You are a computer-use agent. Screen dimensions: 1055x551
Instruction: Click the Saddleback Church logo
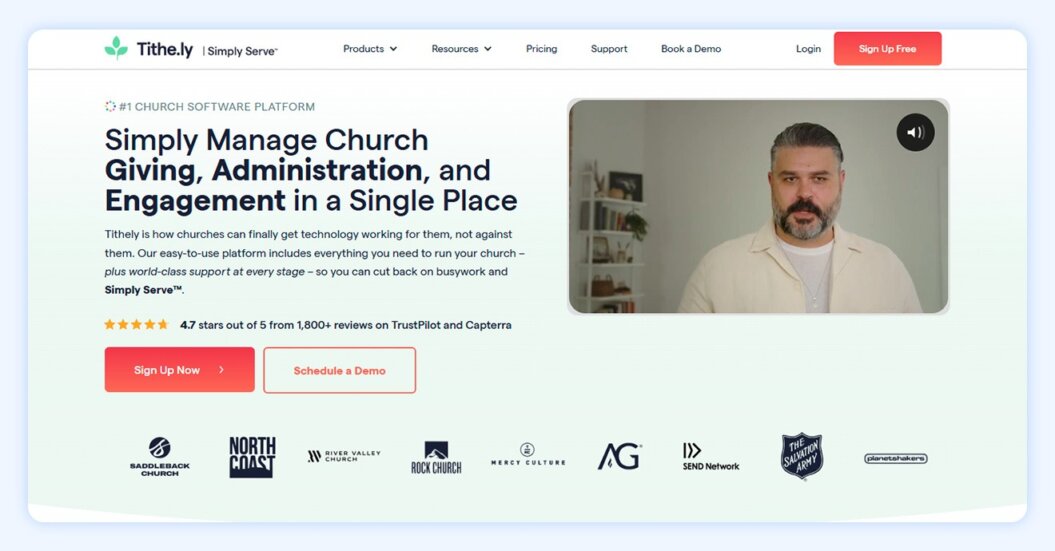tap(159, 457)
